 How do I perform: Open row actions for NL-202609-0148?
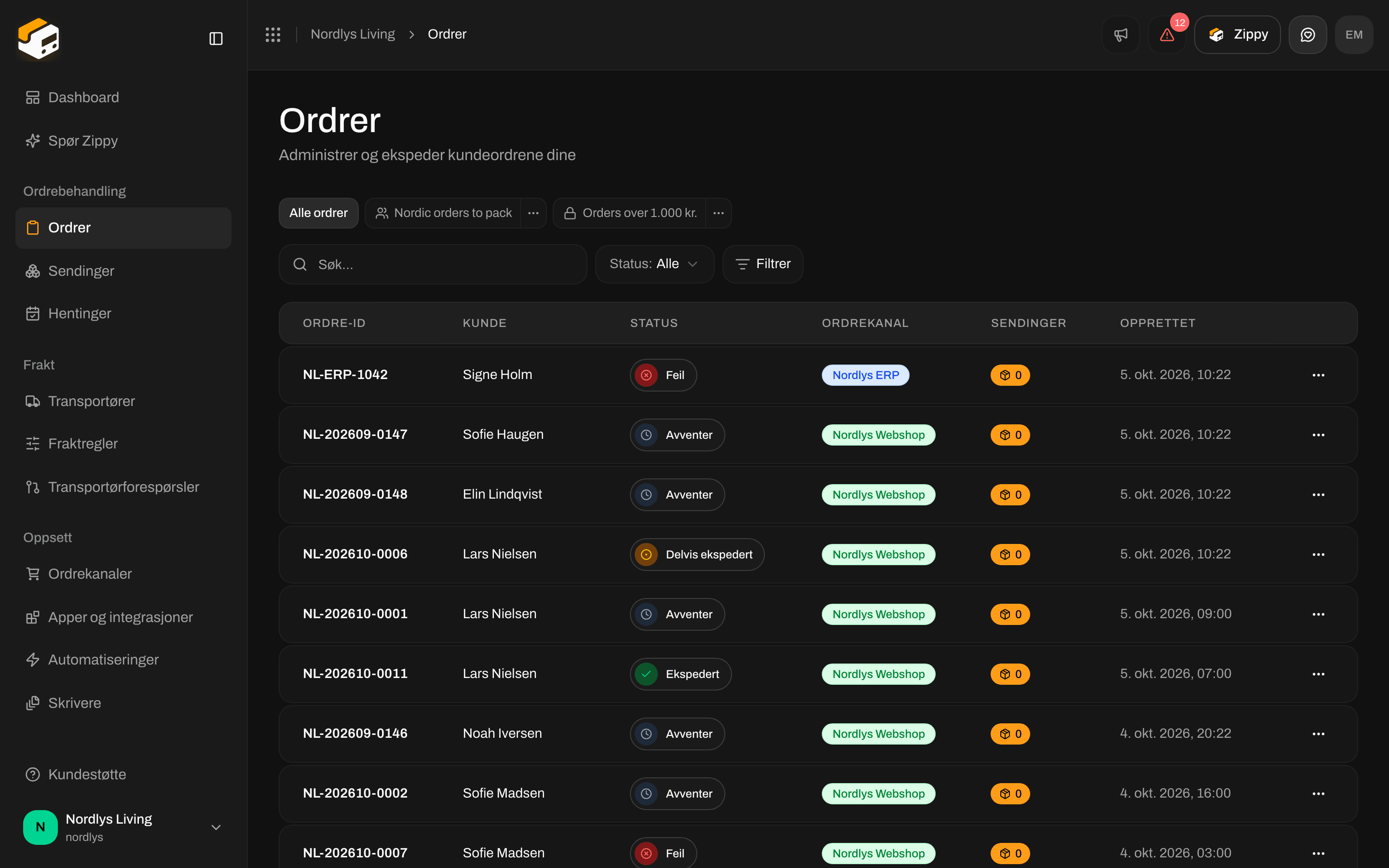(1319, 494)
